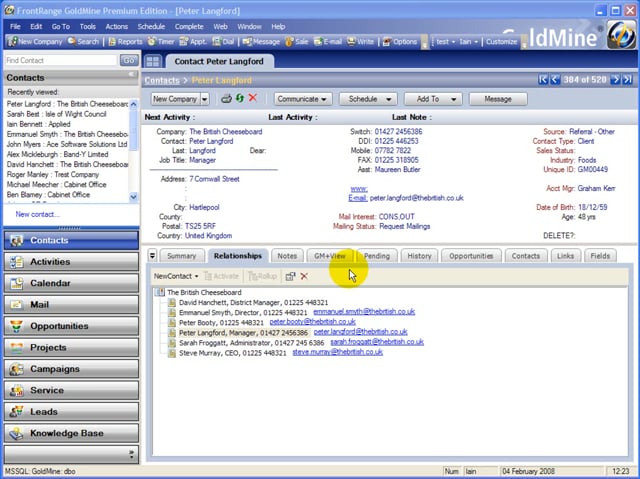Open Search from the main toolbar
The height and width of the screenshot is (479, 640).
(83, 42)
